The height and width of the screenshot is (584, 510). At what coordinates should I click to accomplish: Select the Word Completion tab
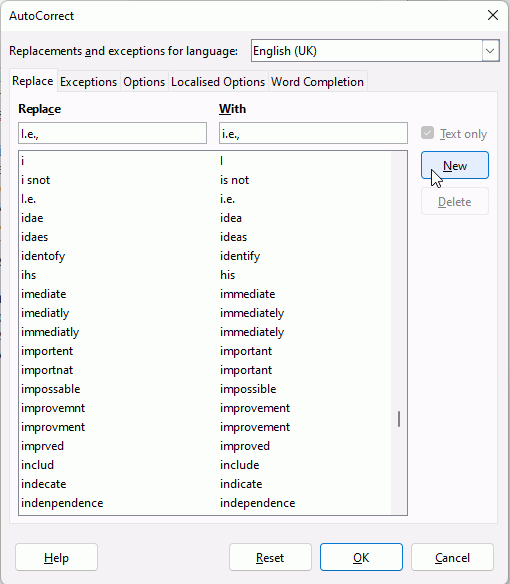(x=317, y=82)
